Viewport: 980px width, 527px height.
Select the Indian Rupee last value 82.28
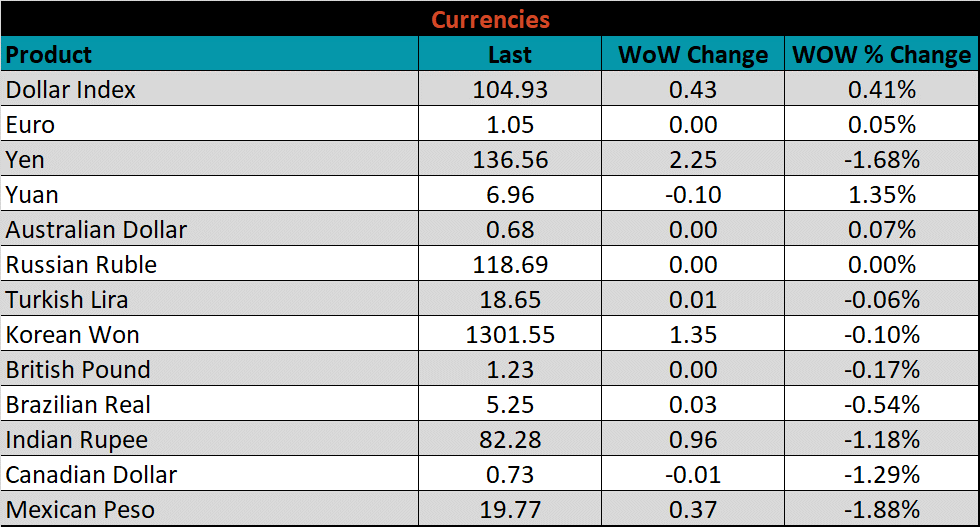click(510, 440)
